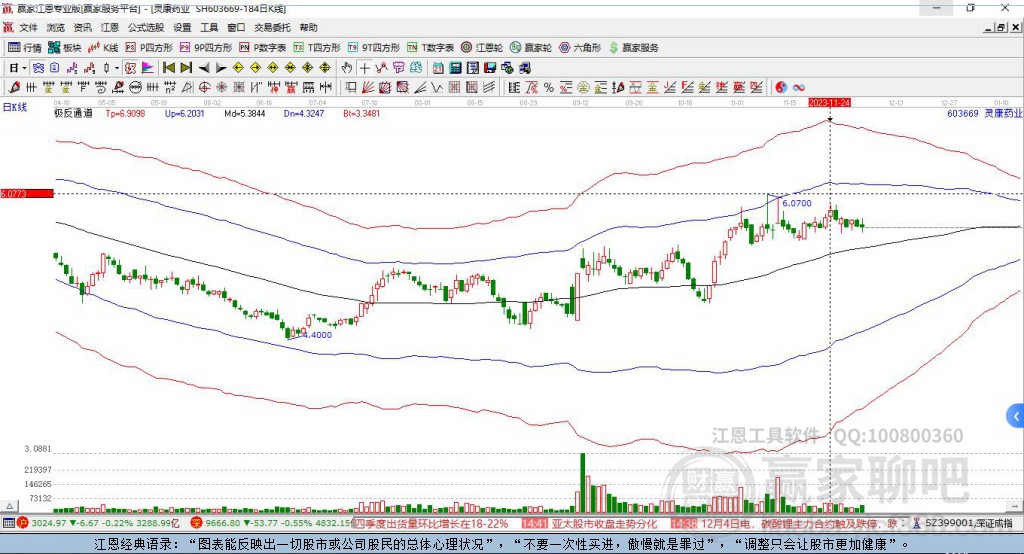Jump to first bar icon
The image size is (1024, 554).
point(168,68)
